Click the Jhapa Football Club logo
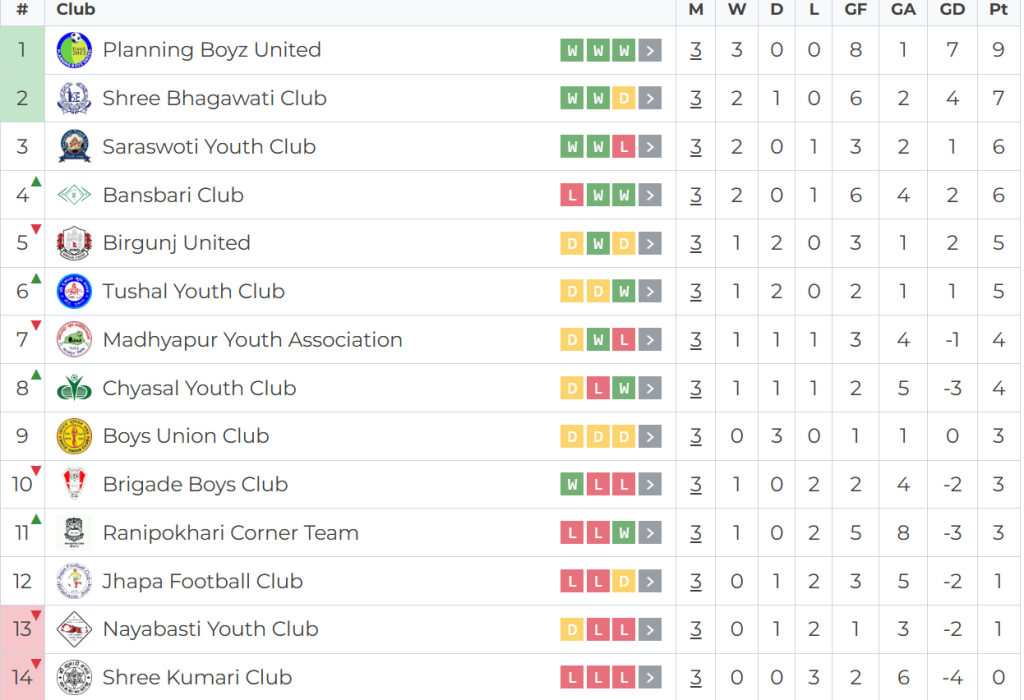 click(74, 581)
